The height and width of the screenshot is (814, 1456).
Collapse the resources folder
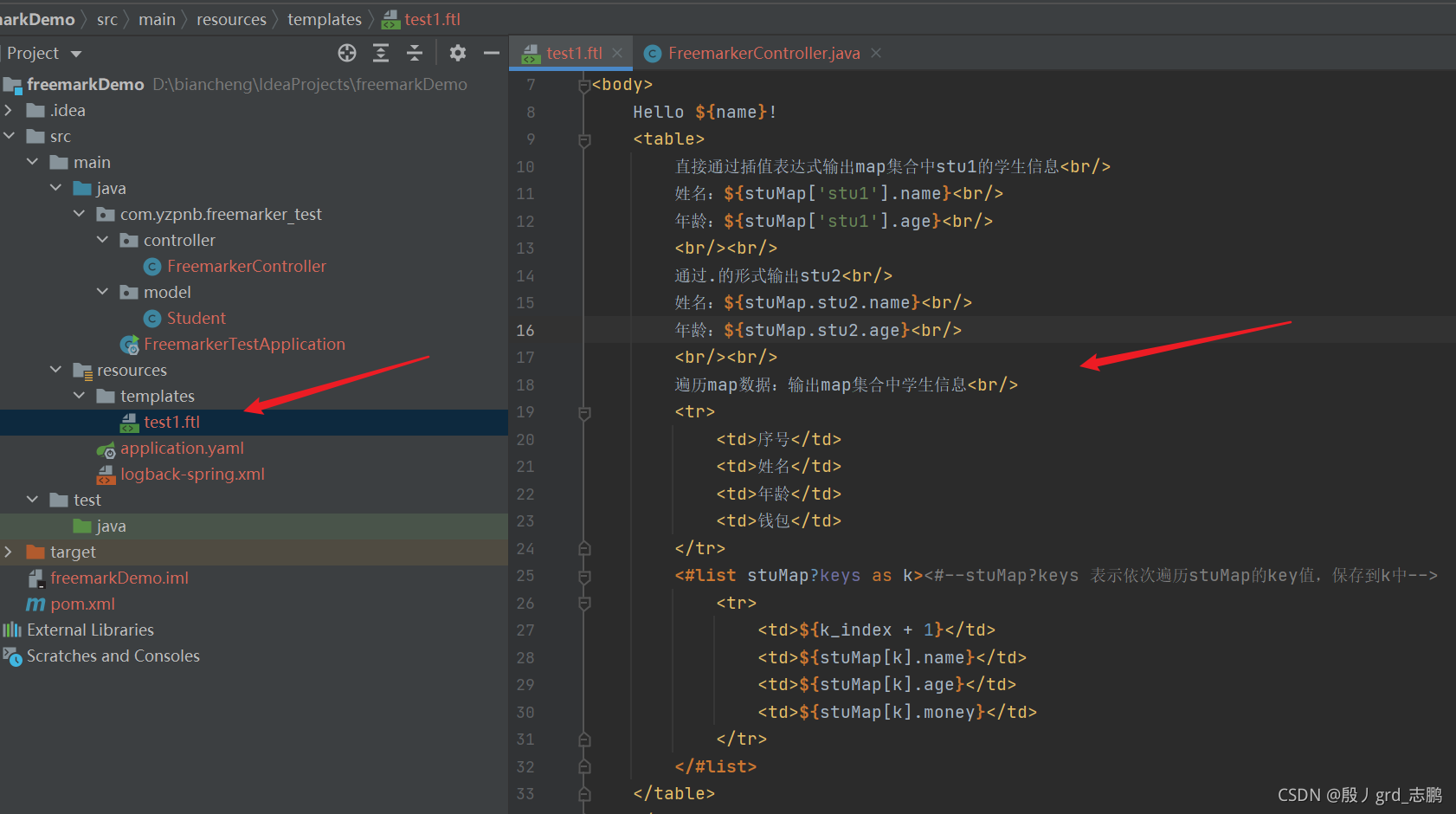(x=55, y=370)
